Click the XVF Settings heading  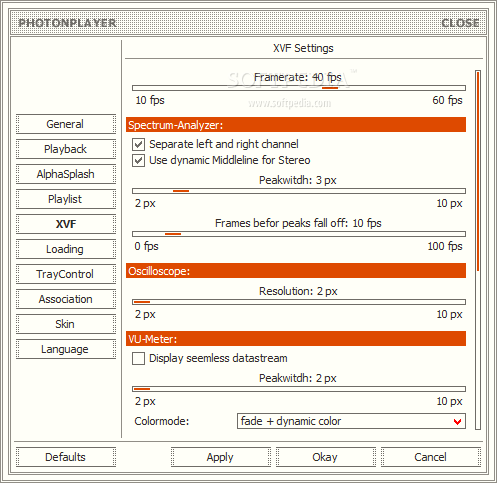(x=303, y=48)
